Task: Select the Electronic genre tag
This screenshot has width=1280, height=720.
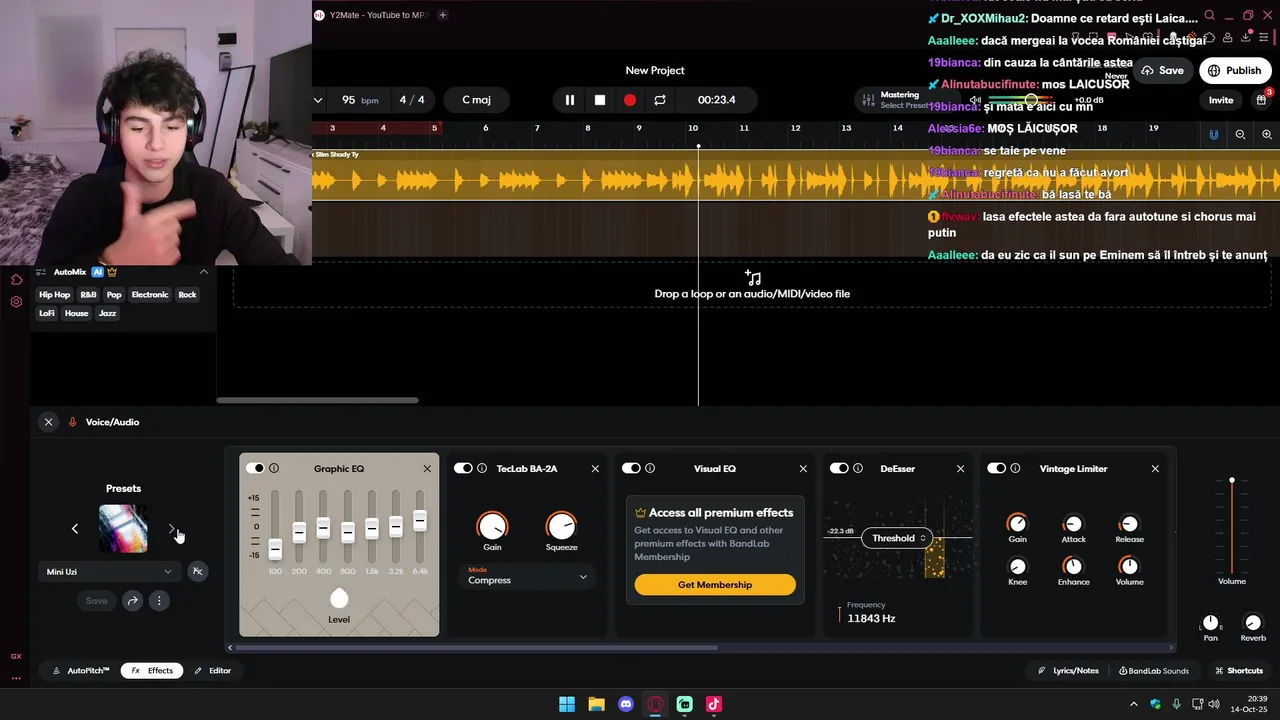Action: click(150, 295)
